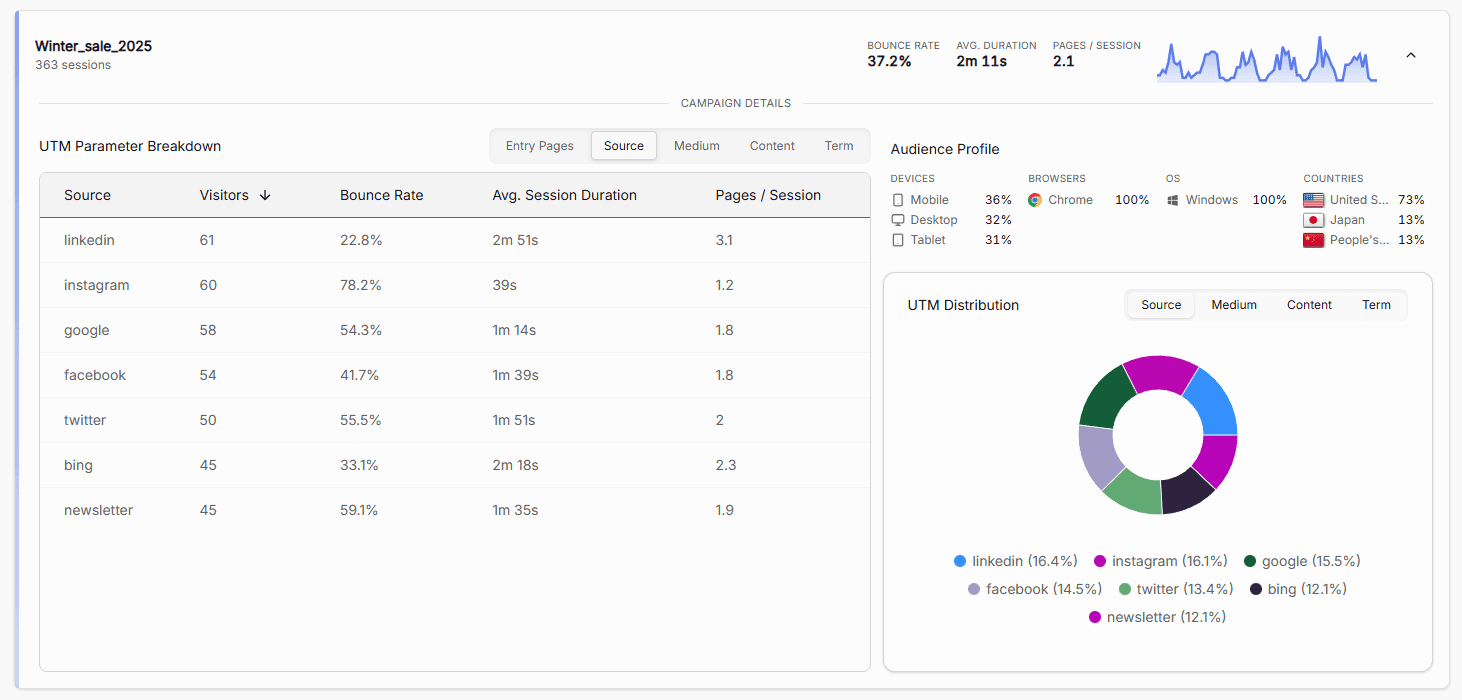The image size is (1462, 700).
Task: Click the dark green google legend dot
Action: [x=1250, y=561]
